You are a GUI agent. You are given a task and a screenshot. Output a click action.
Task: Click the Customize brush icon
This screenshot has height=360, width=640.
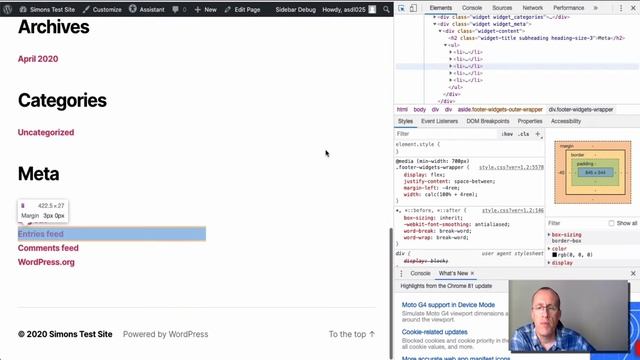tap(86, 9)
